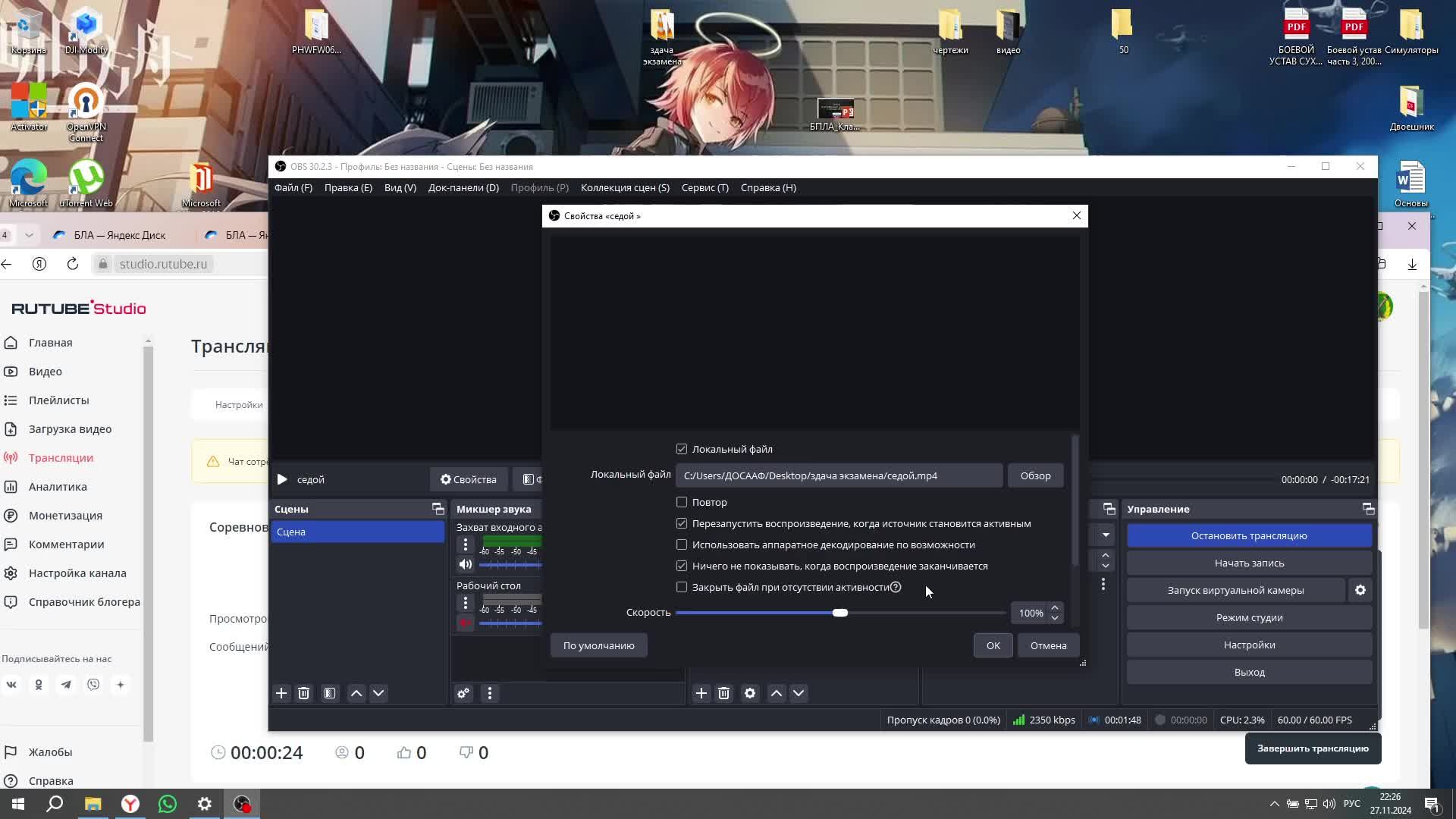This screenshot has width=1456, height=819.
Task: Uncheck Ничего не показывать option
Action: pos(682,566)
